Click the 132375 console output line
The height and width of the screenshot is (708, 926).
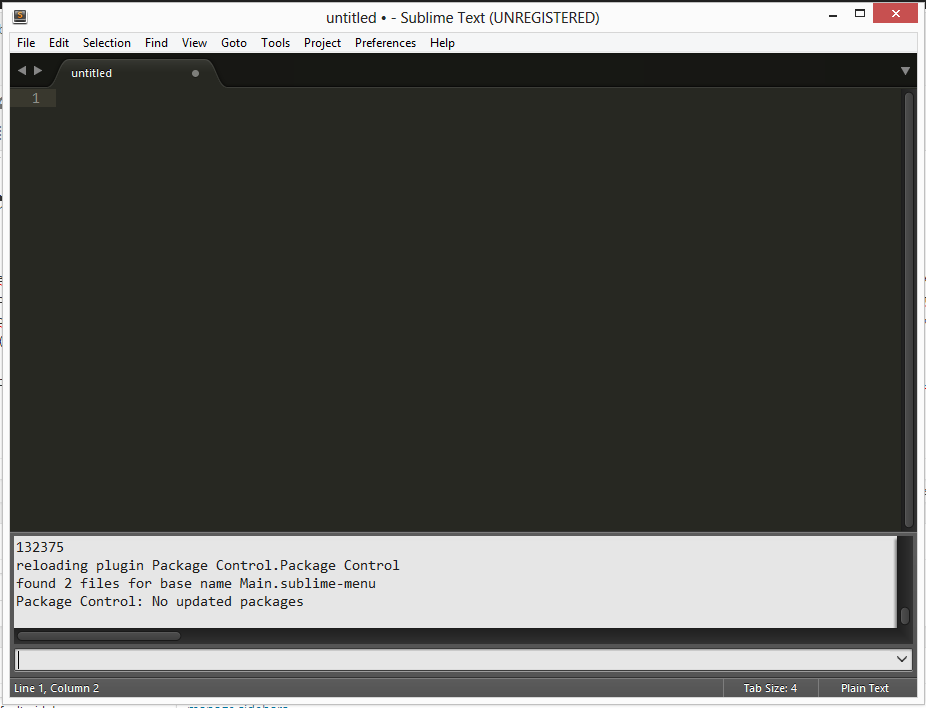[40, 547]
